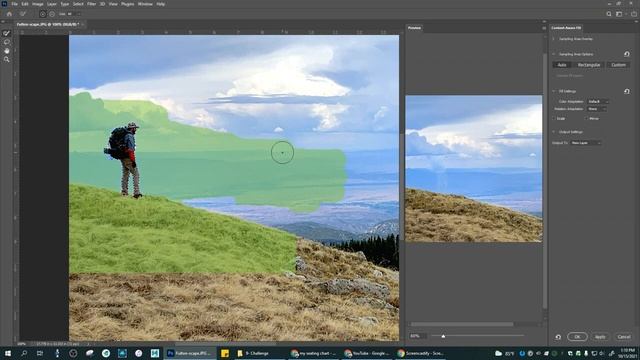The image size is (640, 360).
Task: Click the preview panel vertical scrollbar
Action: (544, 180)
